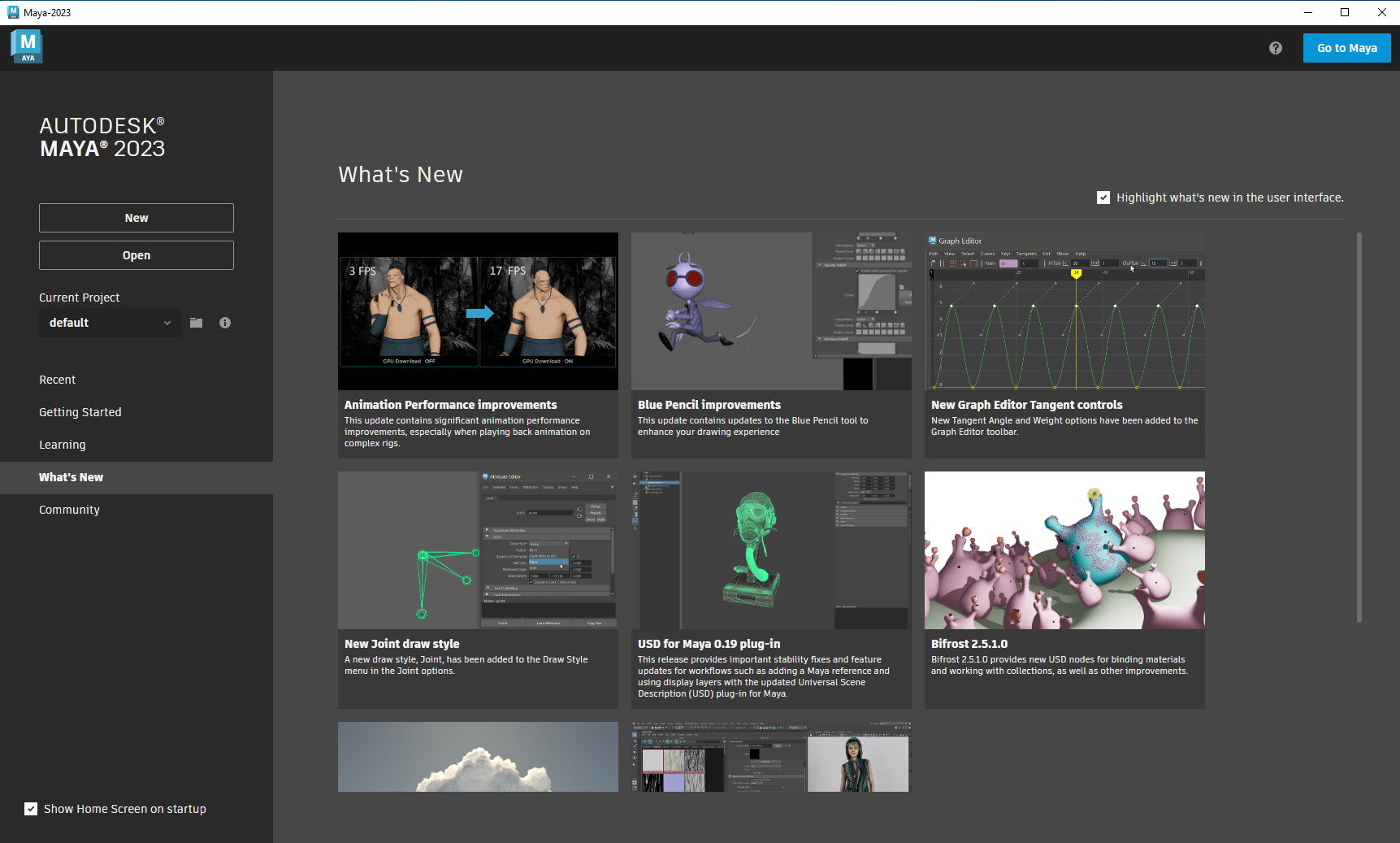Maximize the Maya-2023 window
Screen dimensions: 1400x843
click(1345, 12)
